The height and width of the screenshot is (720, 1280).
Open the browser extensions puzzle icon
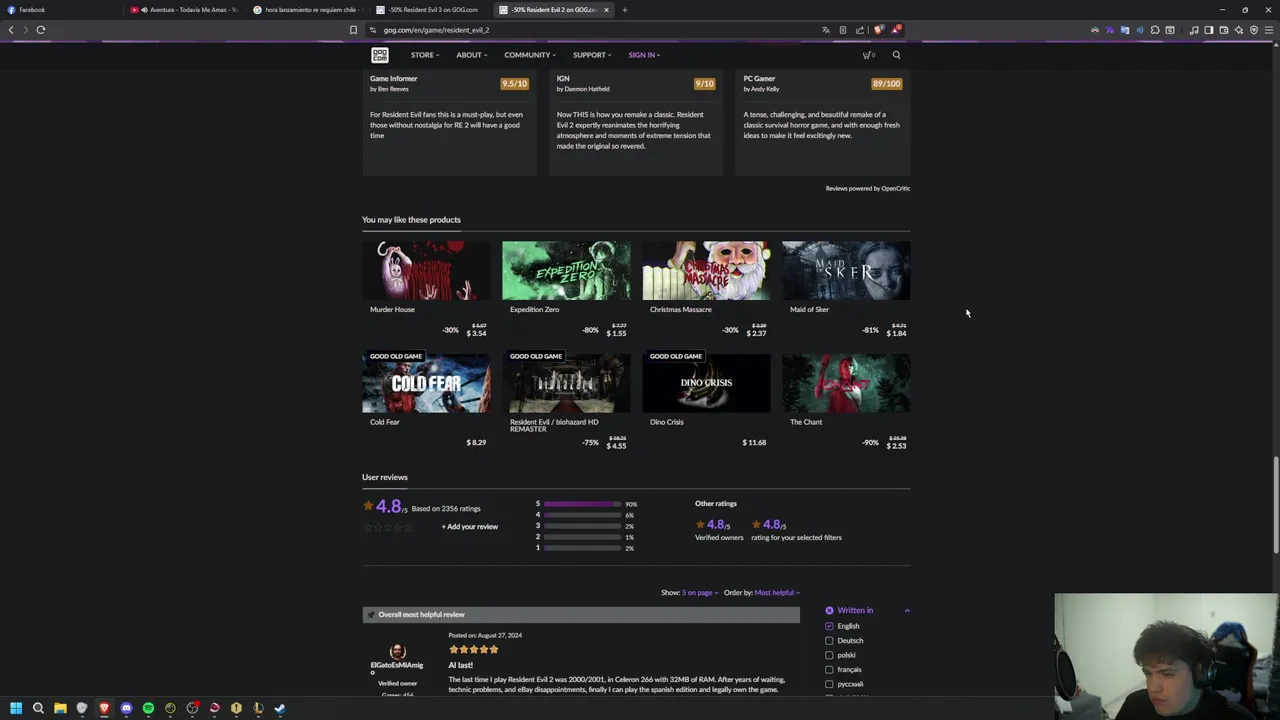click(x=1155, y=30)
